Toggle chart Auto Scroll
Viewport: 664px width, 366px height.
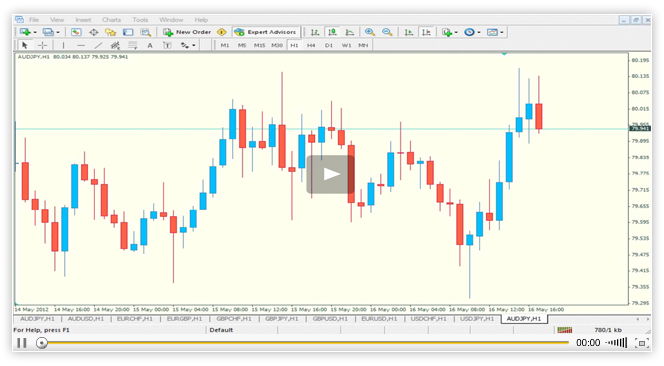409,32
